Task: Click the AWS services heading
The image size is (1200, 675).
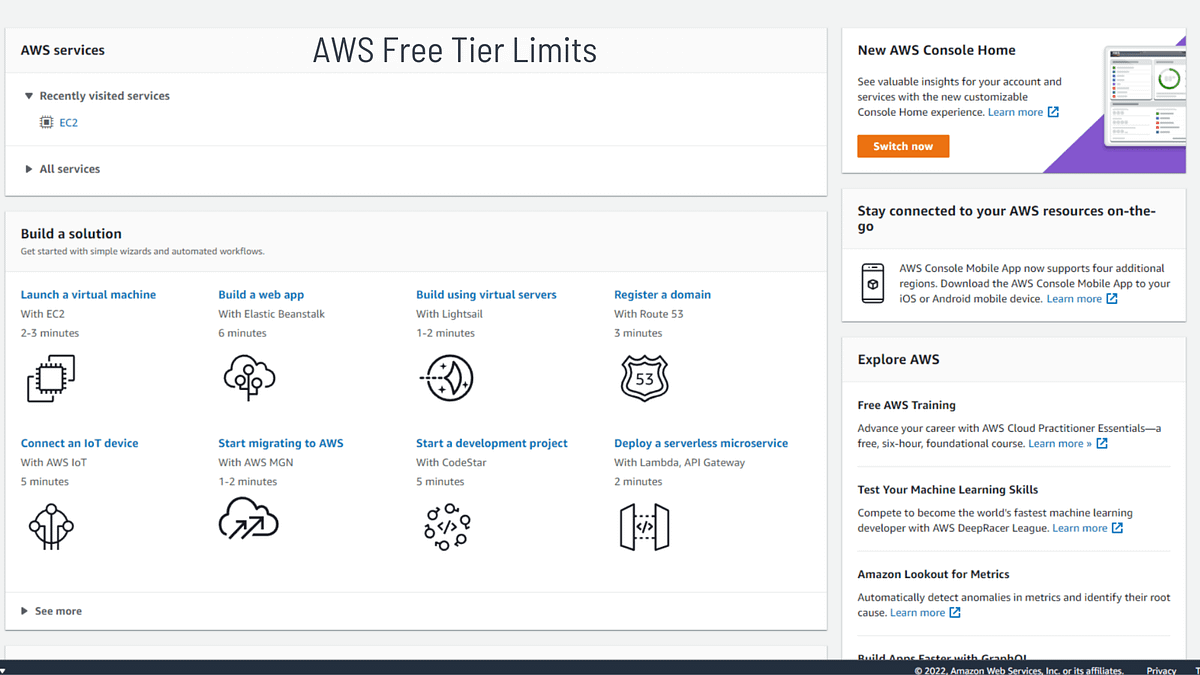Action: click(63, 50)
